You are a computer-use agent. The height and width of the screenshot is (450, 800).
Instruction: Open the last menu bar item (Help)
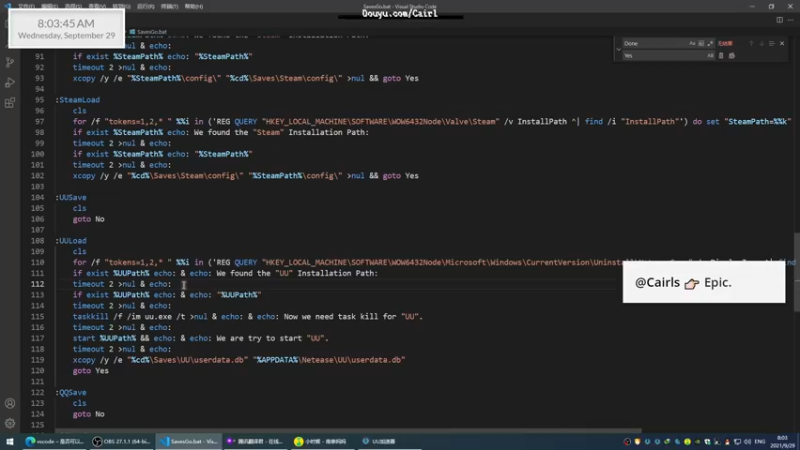pos(194,7)
